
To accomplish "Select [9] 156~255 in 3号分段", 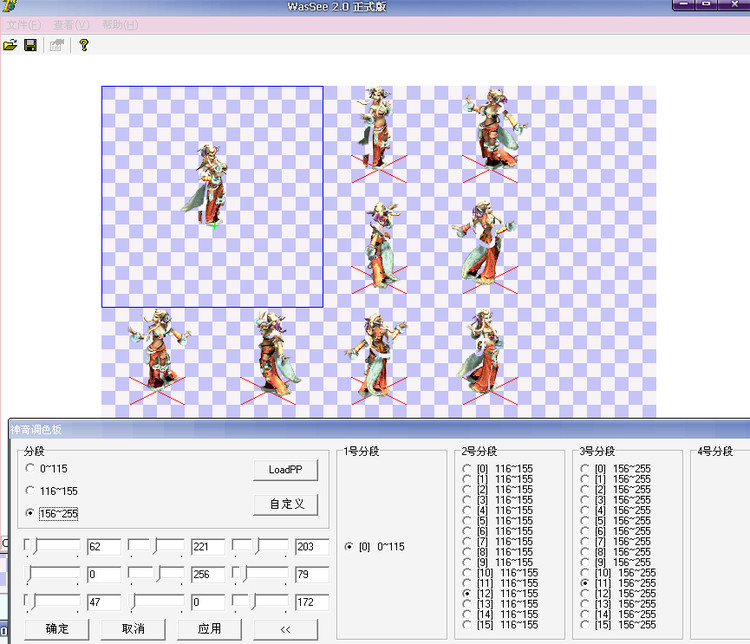I will pos(585,562).
